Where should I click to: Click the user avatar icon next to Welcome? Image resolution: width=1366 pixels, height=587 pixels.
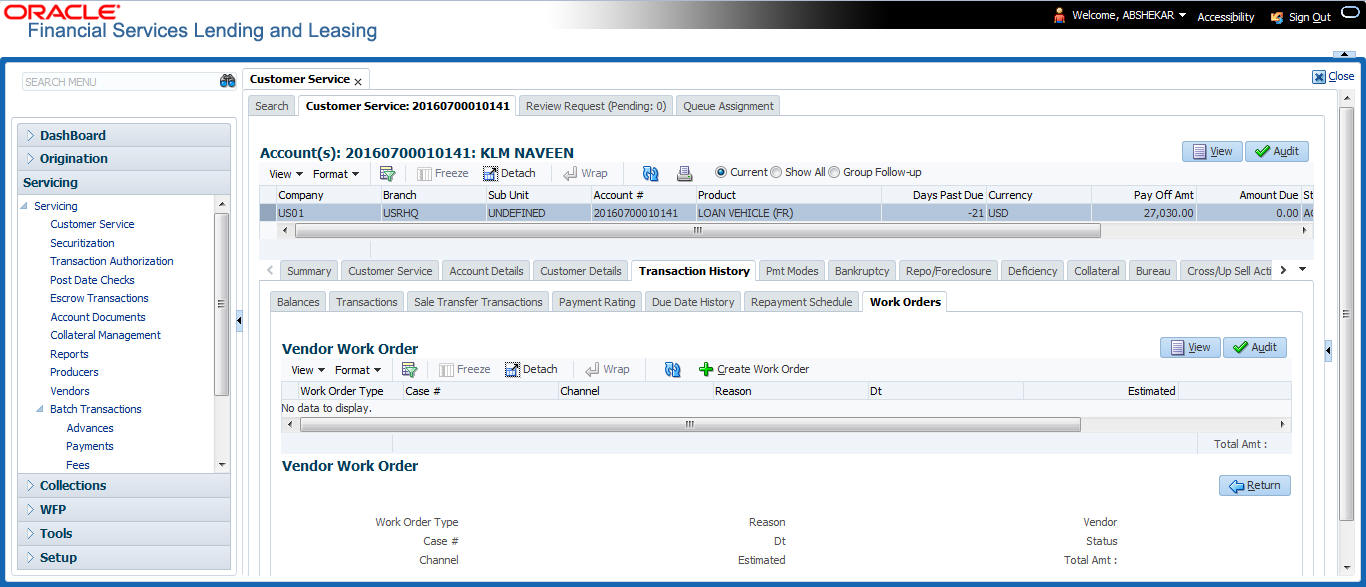coord(1060,16)
